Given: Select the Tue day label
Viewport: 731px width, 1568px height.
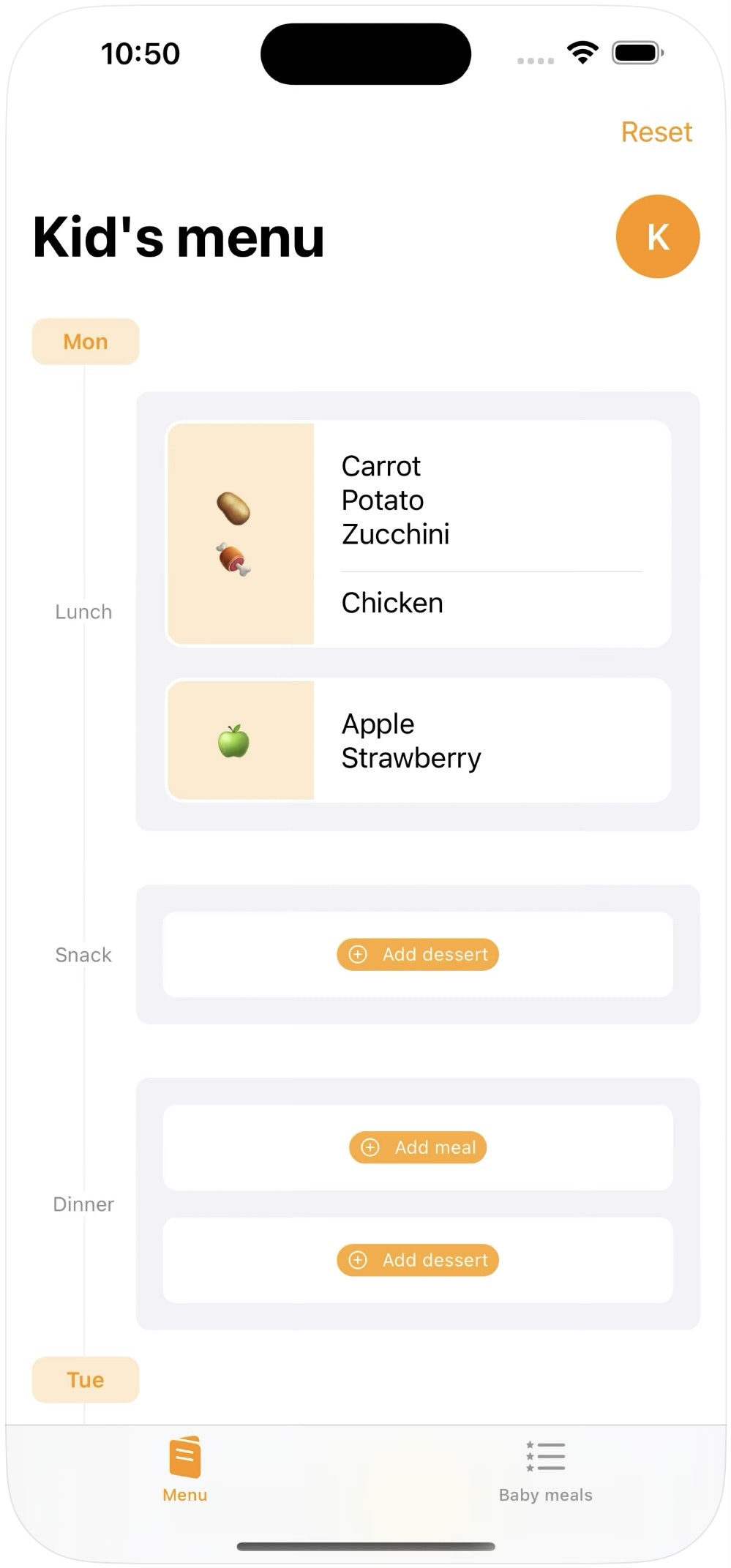Looking at the screenshot, I should (86, 1380).
